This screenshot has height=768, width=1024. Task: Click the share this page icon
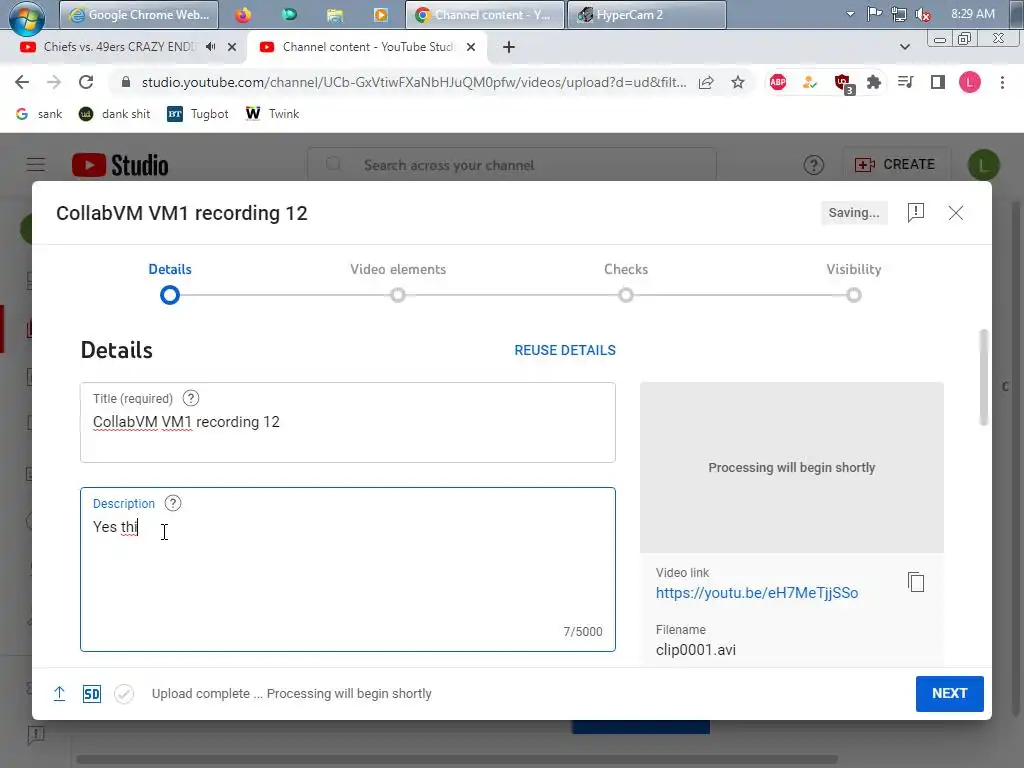tap(706, 82)
